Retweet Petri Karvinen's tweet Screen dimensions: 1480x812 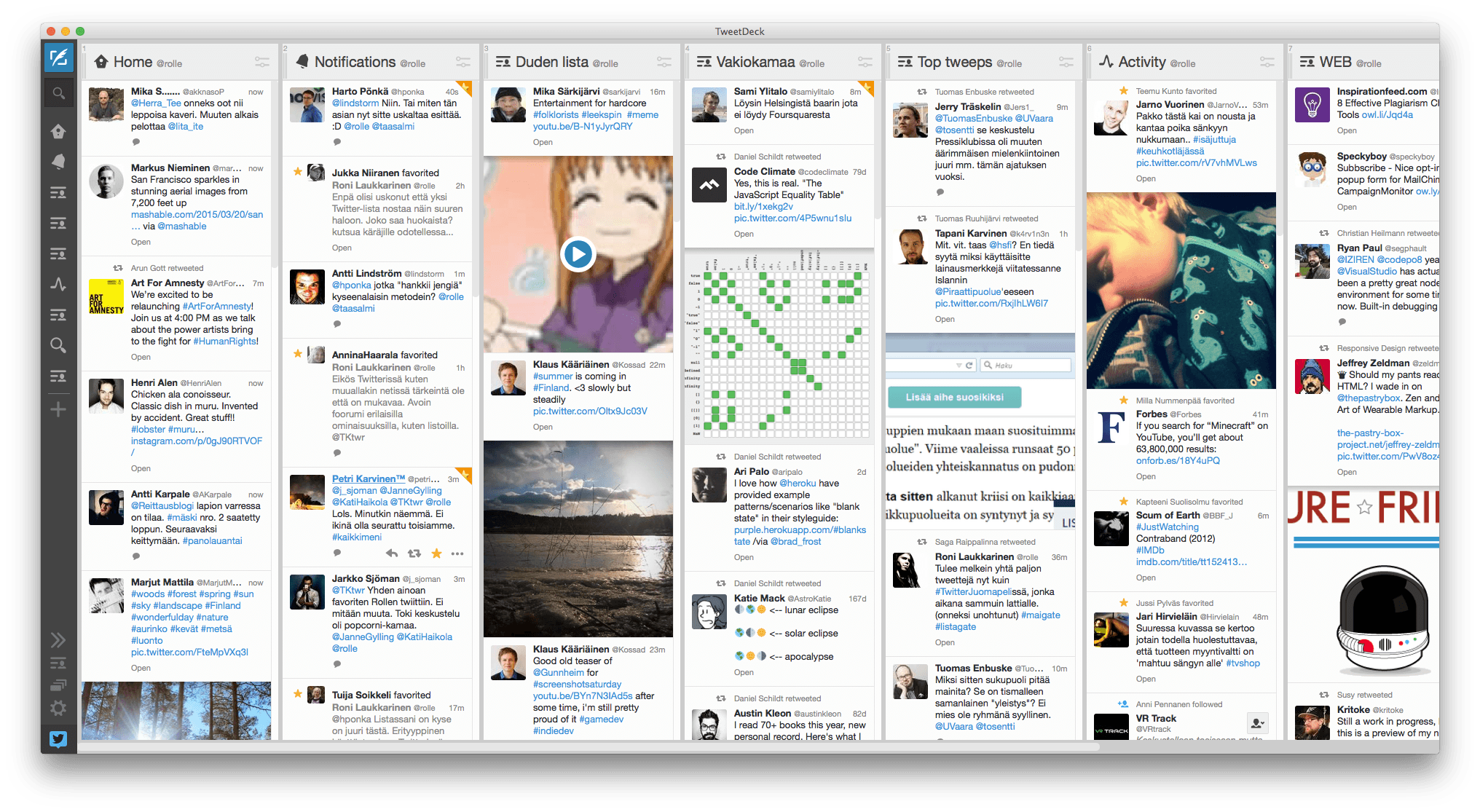(414, 553)
